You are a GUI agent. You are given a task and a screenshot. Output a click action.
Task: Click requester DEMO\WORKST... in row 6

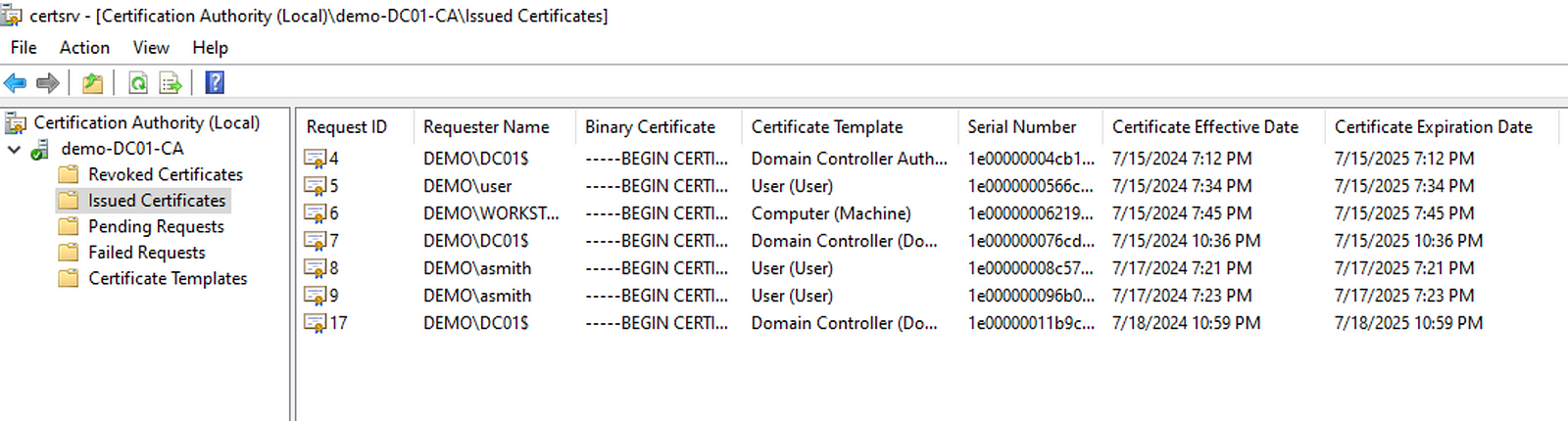tap(491, 213)
